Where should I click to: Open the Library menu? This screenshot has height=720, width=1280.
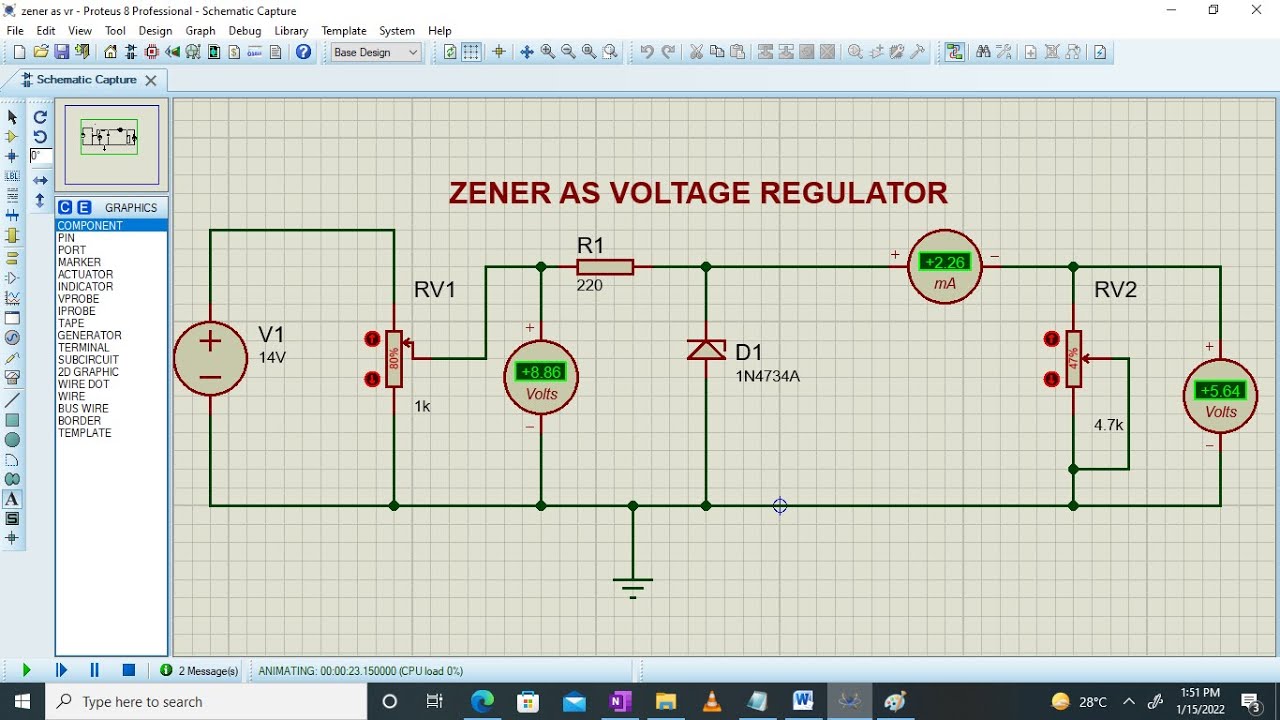click(291, 31)
